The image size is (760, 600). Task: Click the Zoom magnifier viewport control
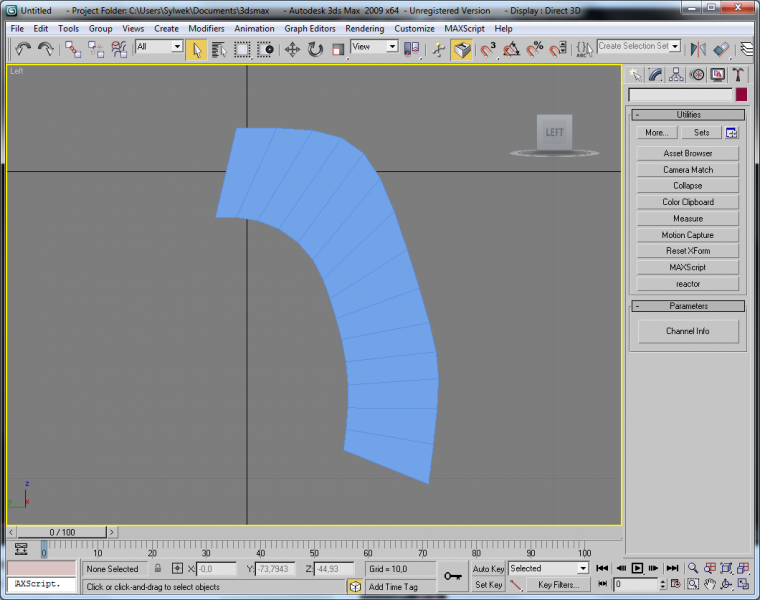[692, 568]
